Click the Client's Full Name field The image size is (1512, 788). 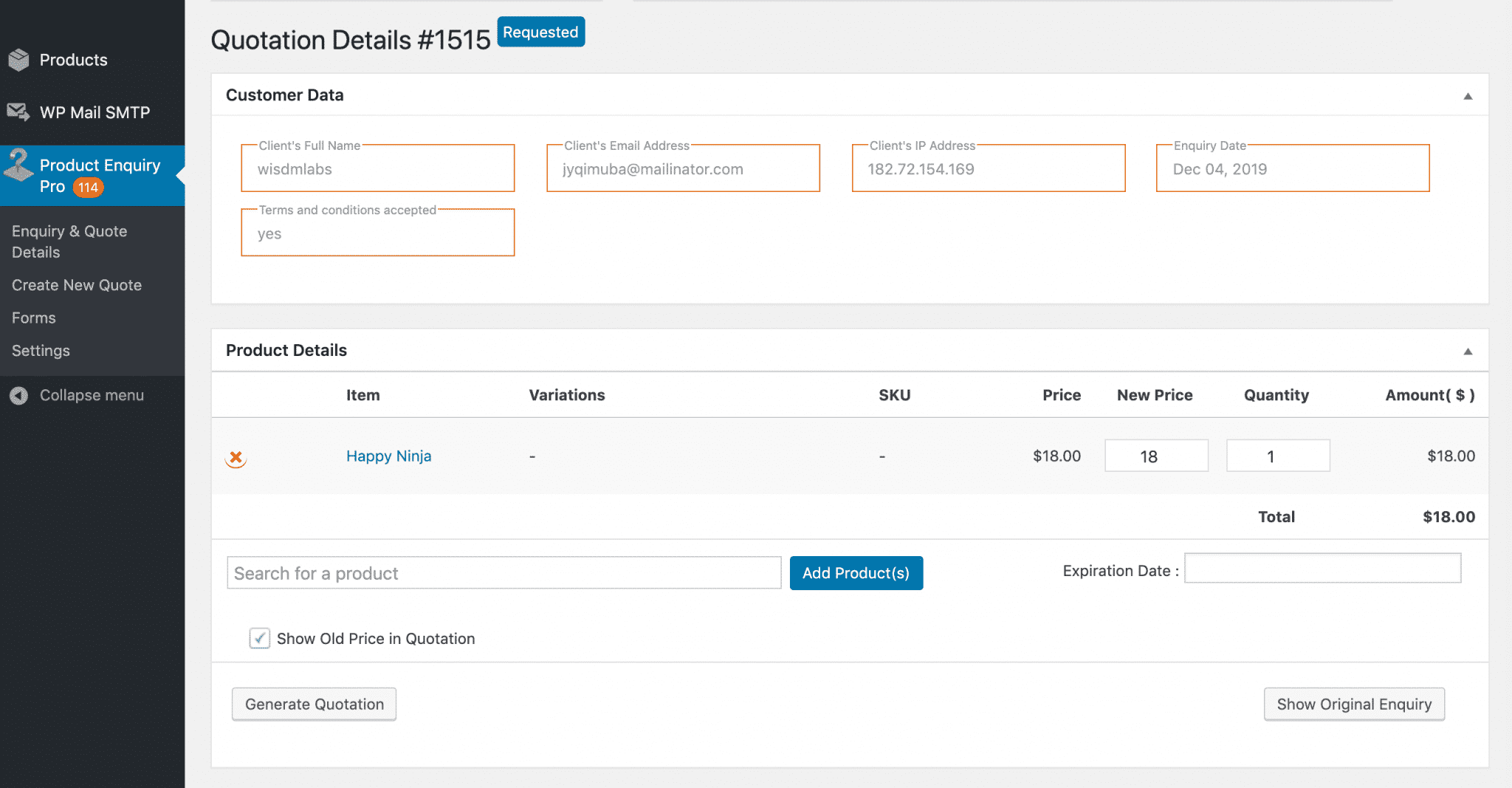point(378,168)
